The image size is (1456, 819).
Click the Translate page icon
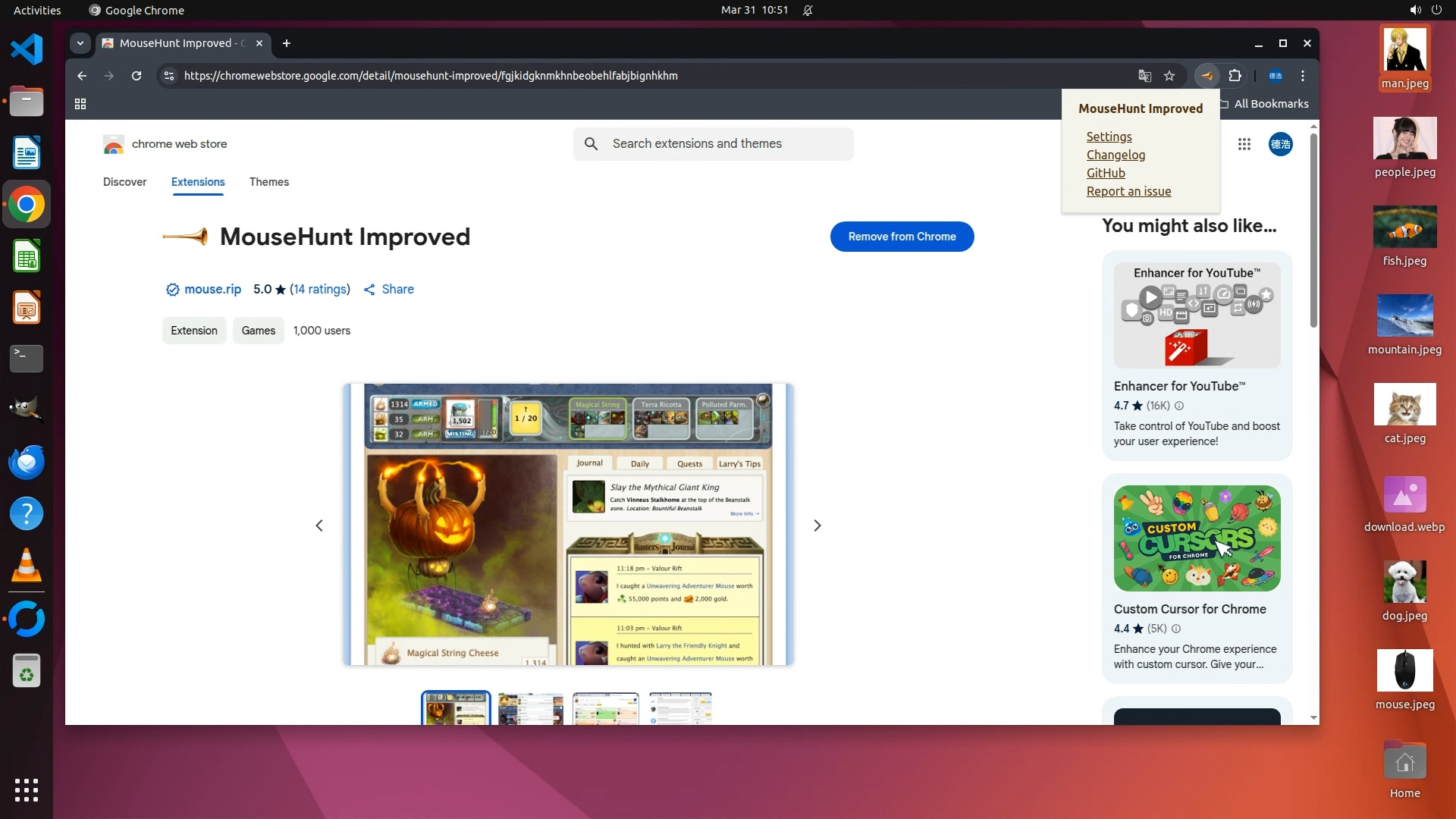pos(1144,76)
